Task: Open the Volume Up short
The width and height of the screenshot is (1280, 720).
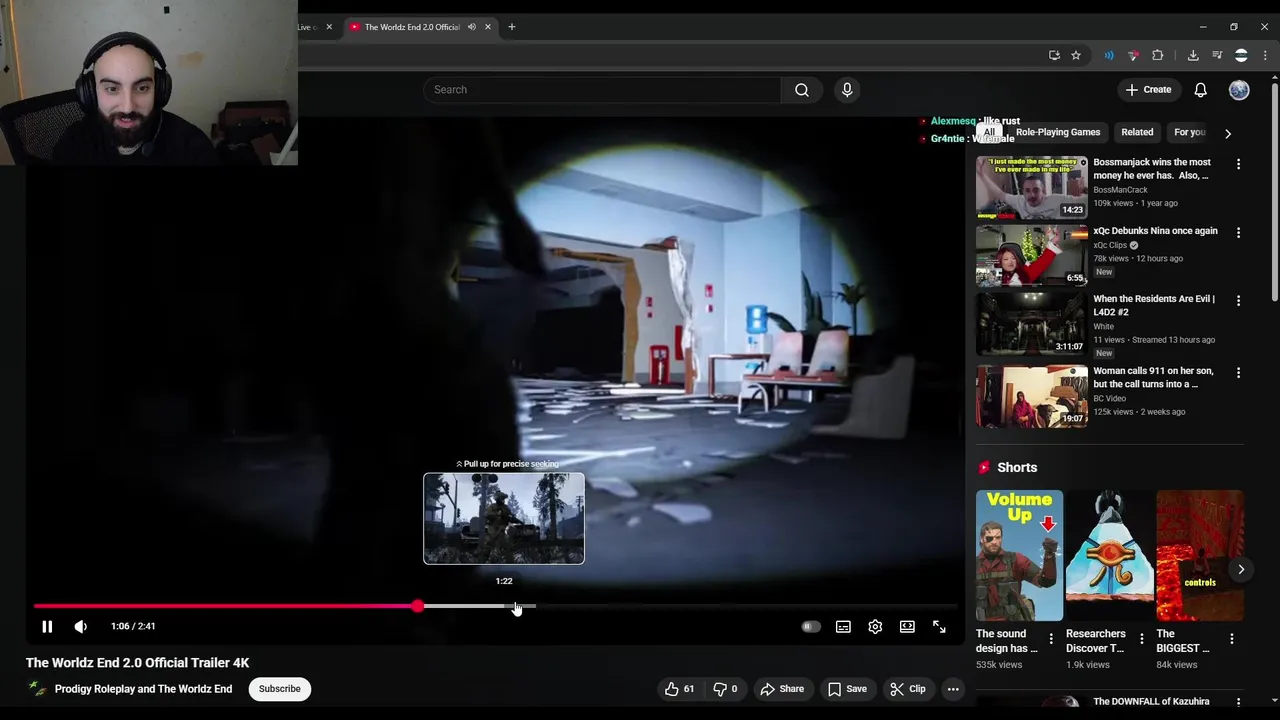Action: (1019, 555)
